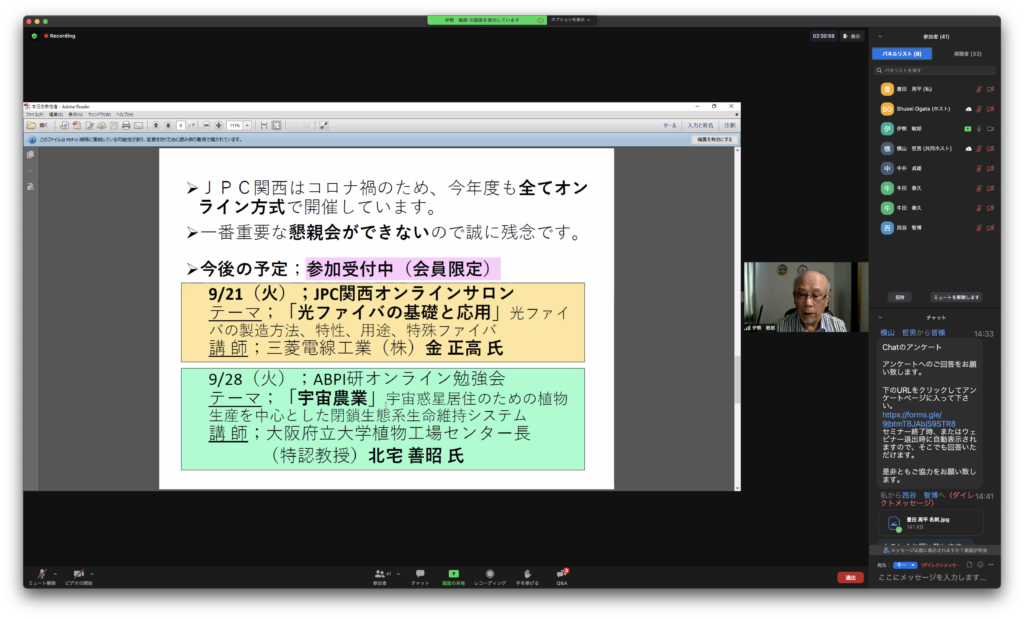
Task: Click the invite (招待) button
Action: (x=900, y=297)
